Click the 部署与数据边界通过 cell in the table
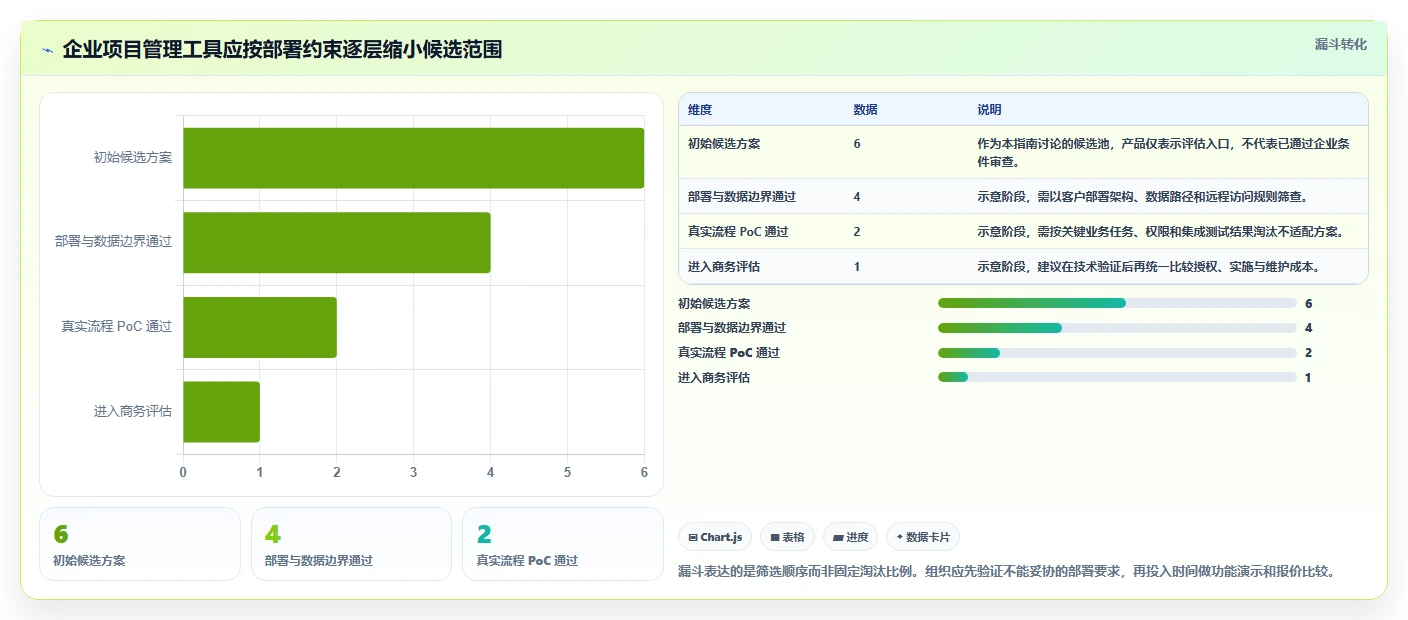Viewport: 1408px width, 620px height. click(742, 197)
